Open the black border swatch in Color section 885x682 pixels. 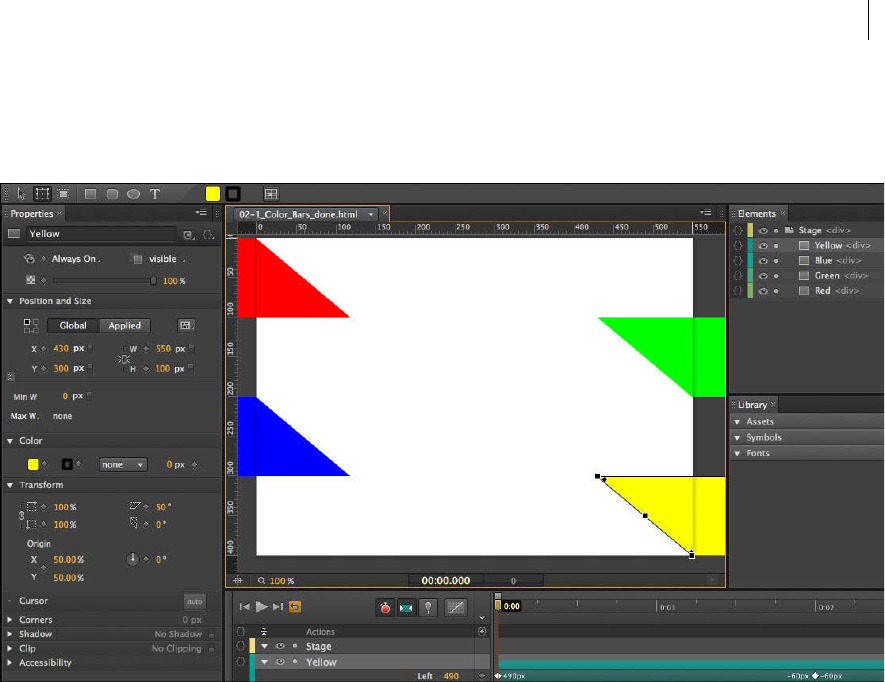[x=67, y=464]
